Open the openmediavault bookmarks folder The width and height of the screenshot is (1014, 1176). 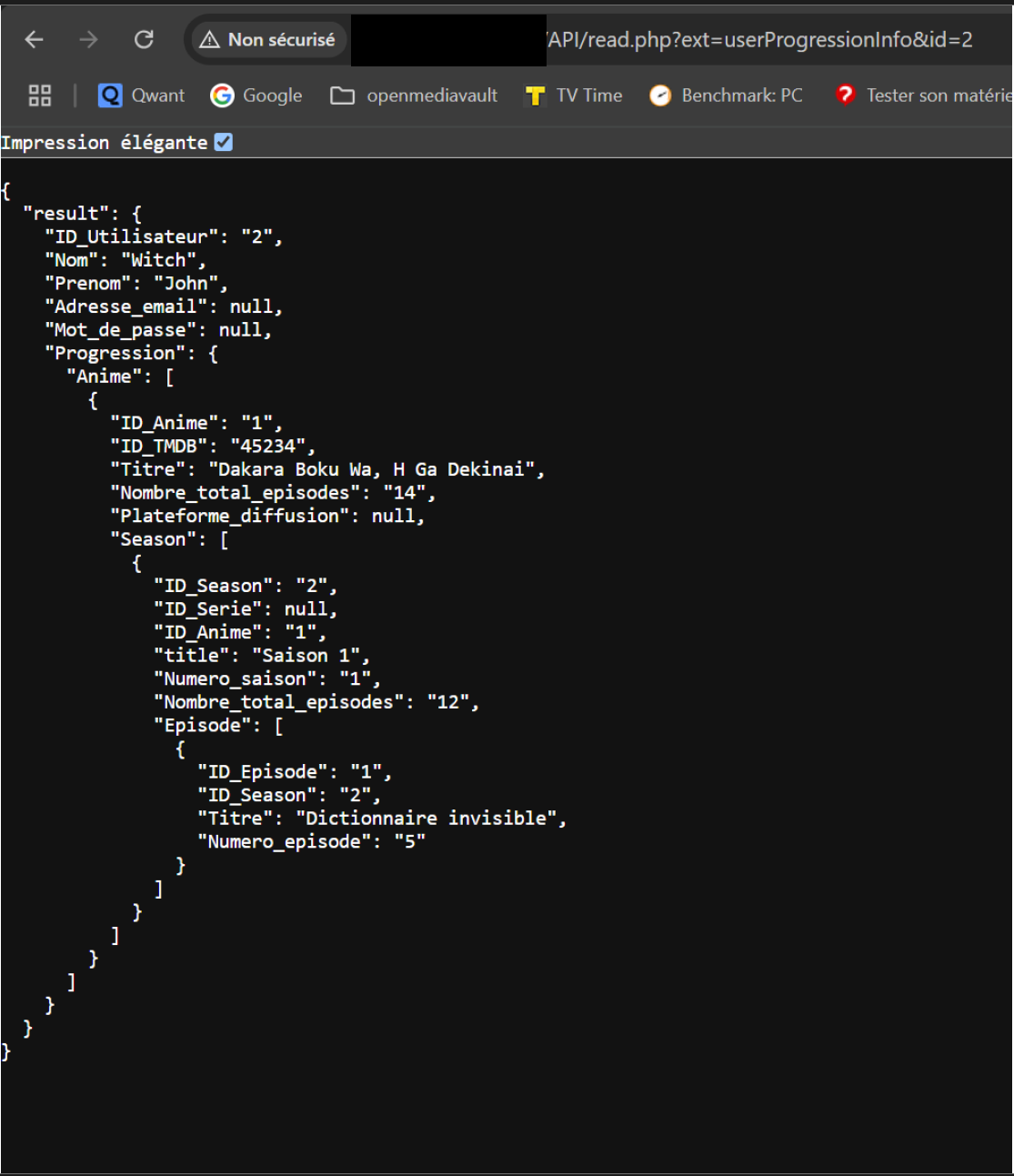pyautogui.click(x=415, y=95)
